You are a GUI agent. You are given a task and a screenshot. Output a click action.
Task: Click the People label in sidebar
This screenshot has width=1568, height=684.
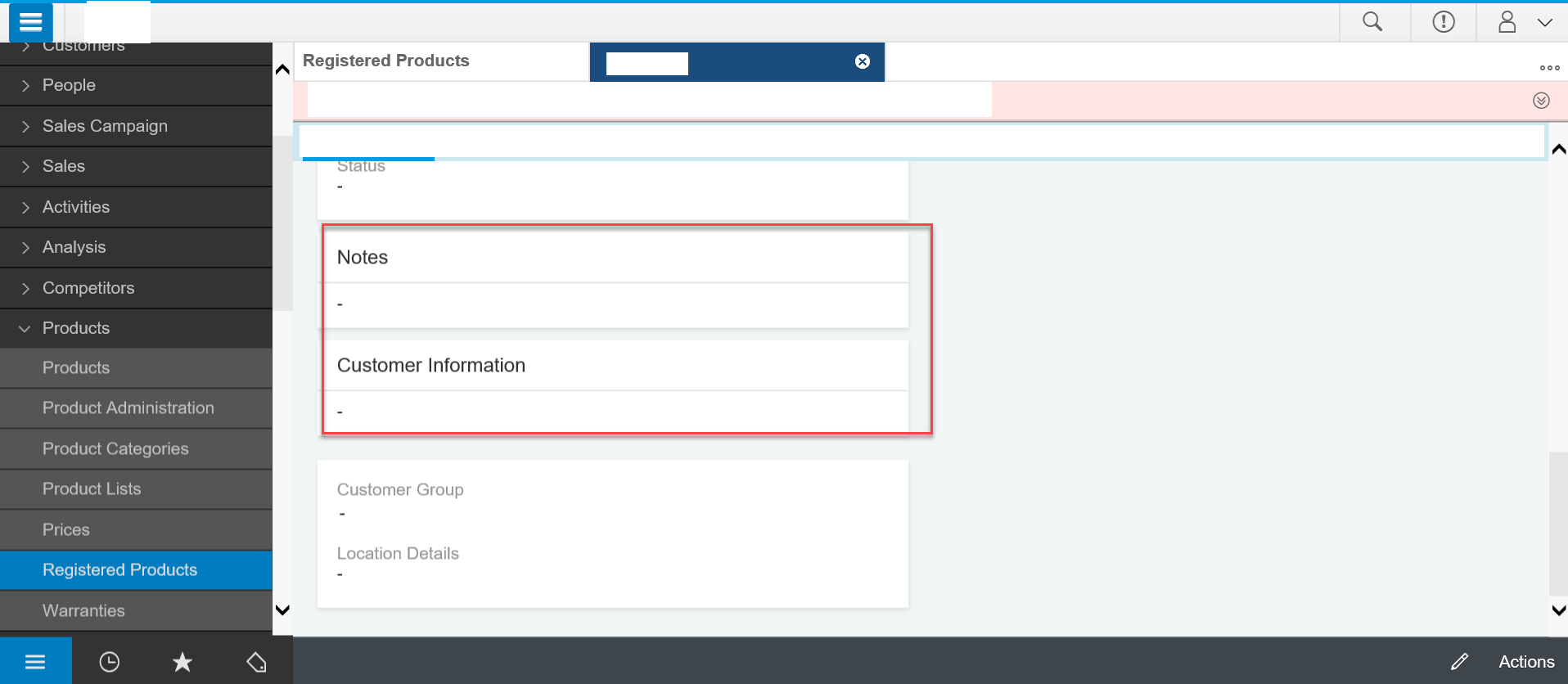[x=69, y=85]
